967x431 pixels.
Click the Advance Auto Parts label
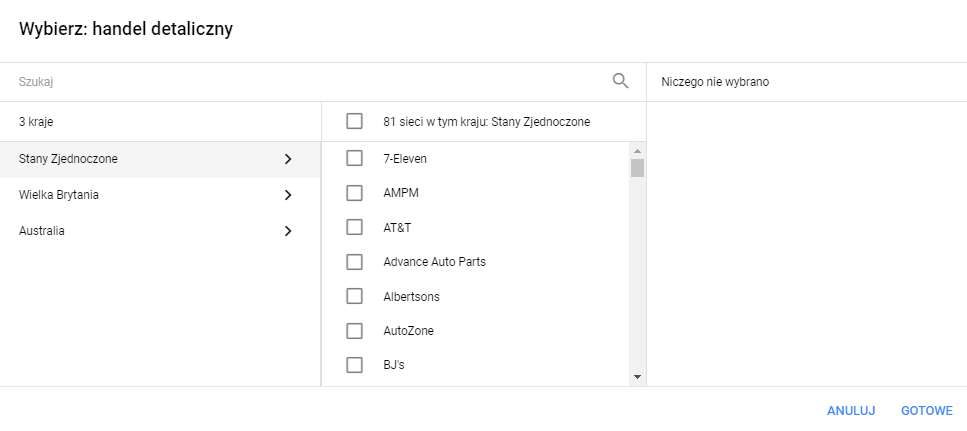(x=435, y=262)
